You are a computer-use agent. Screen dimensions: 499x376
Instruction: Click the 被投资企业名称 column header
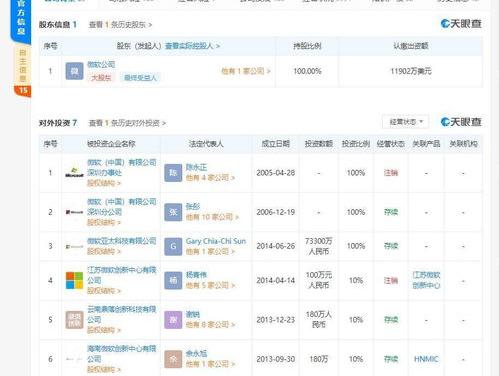point(111,144)
